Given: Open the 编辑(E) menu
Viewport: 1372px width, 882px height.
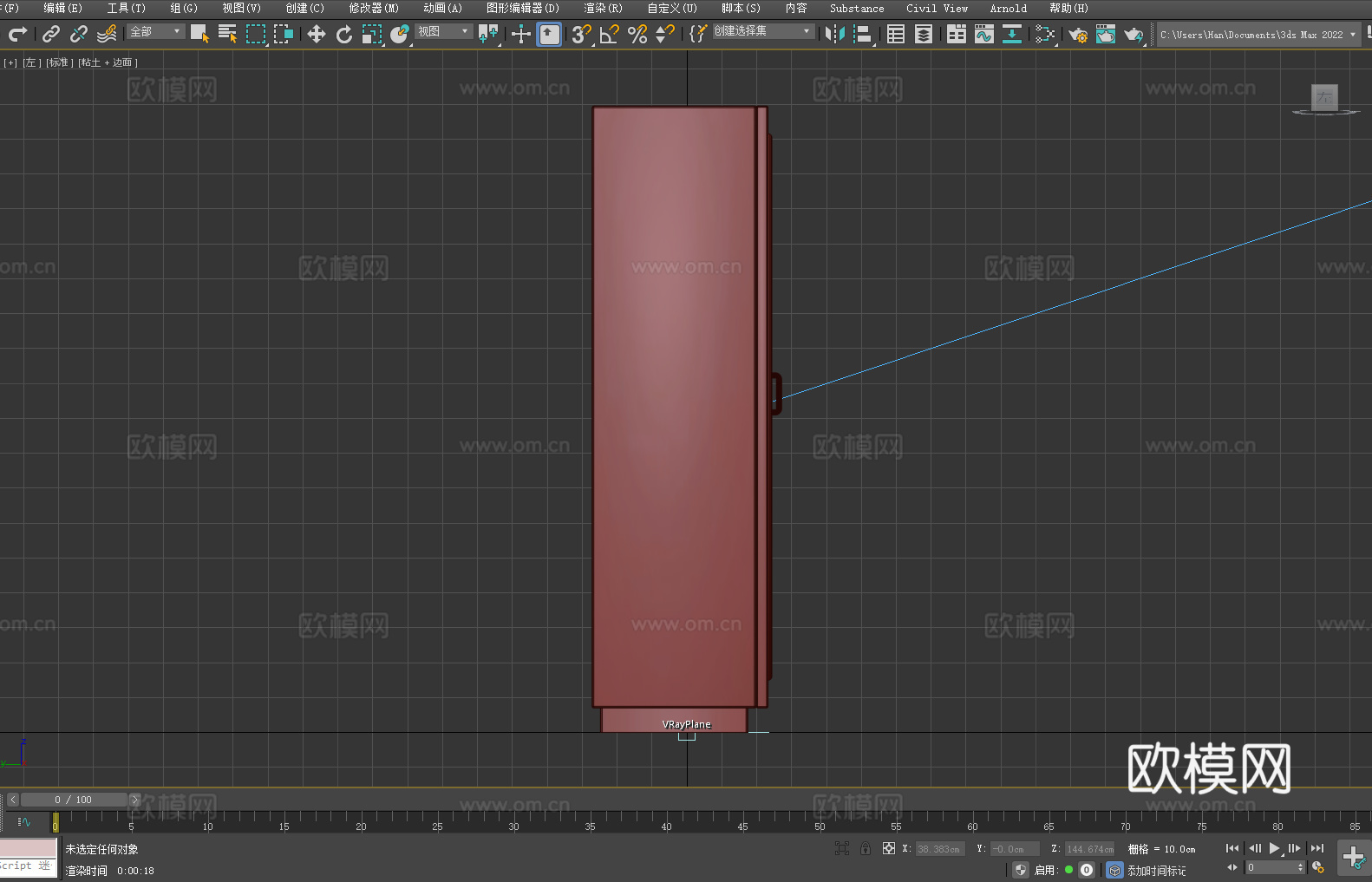Looking at the screenshot, I should coord(62,8).
